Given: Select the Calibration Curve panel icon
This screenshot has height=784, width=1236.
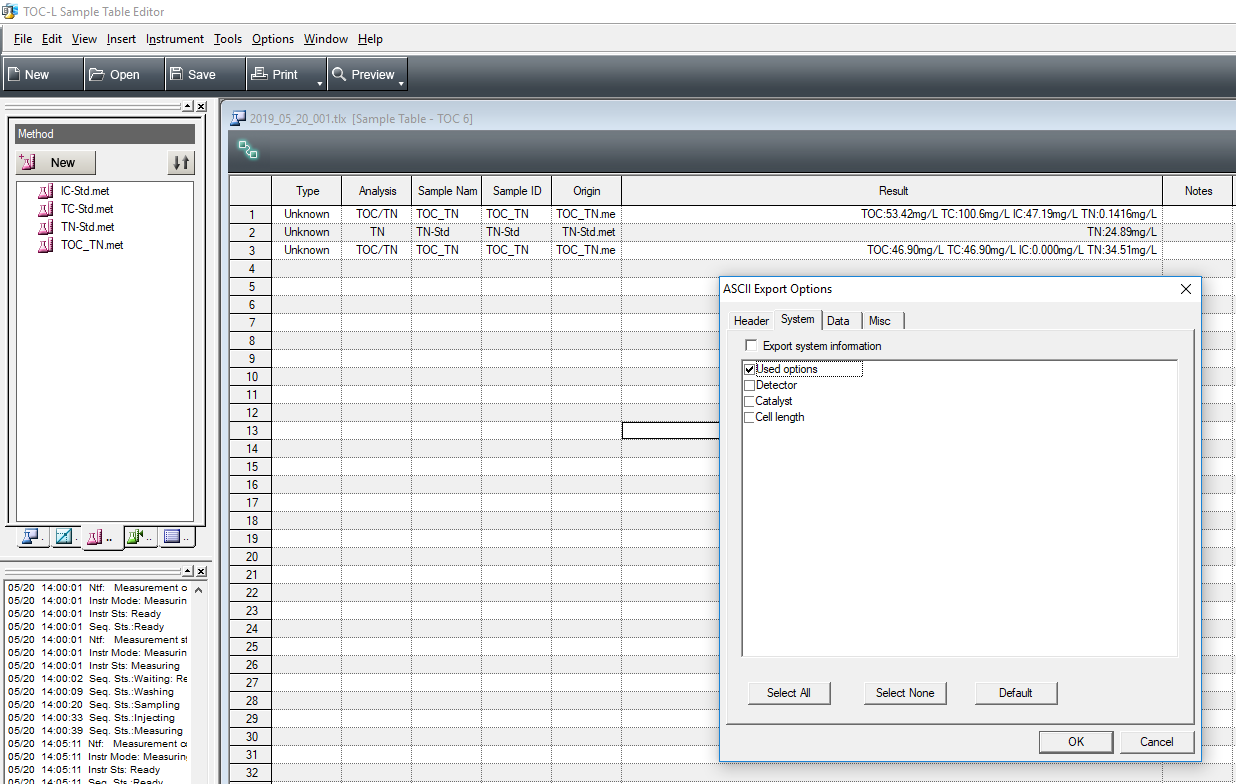Looking at the screenshot, I should (x=65, y=537).
